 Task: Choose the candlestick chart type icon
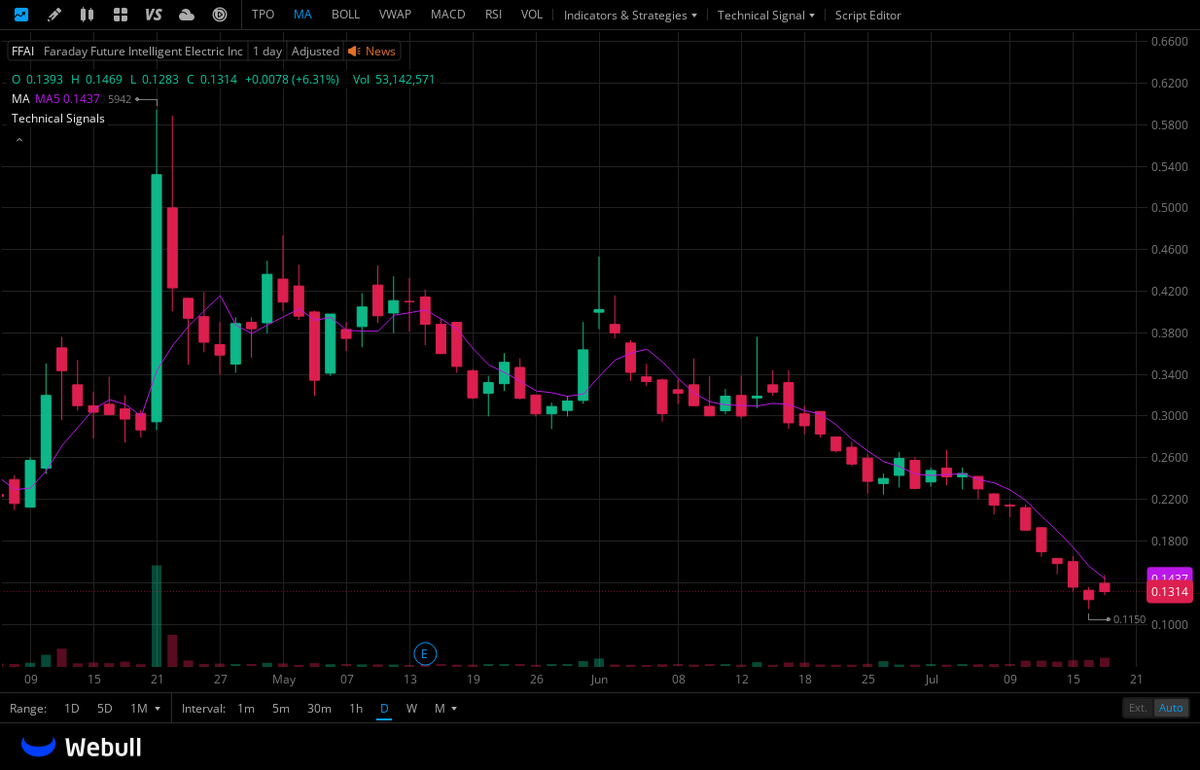point(87,15)
